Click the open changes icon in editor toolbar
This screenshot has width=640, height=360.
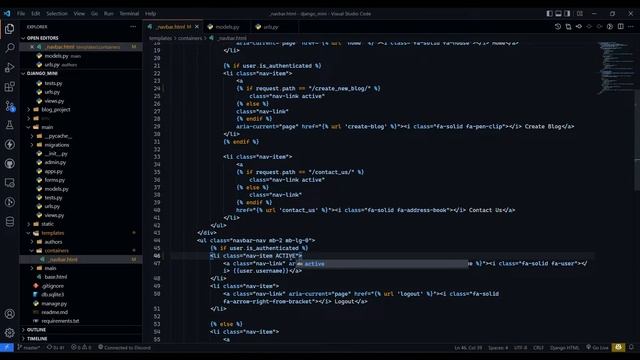568,27
